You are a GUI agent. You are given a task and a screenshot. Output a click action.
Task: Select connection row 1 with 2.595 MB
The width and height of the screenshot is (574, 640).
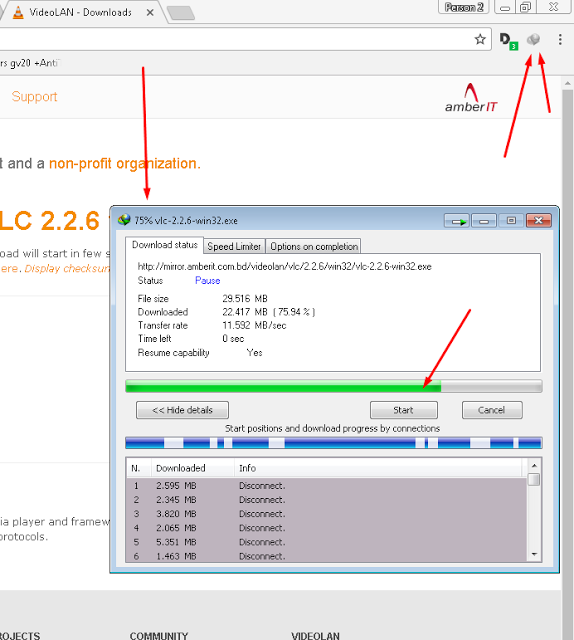tap(327, 486)
